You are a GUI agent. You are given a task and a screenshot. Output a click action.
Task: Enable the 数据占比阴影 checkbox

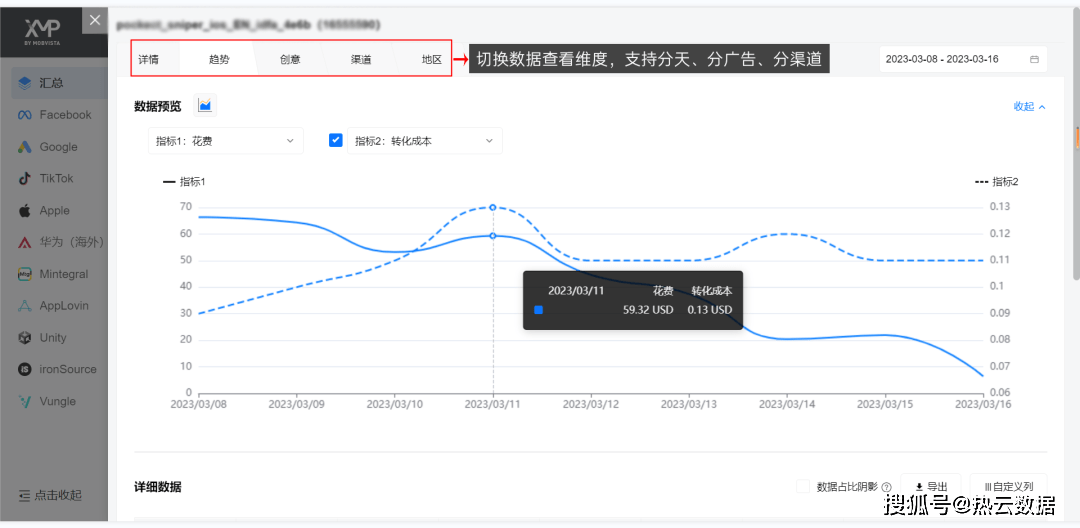point(802,487)
